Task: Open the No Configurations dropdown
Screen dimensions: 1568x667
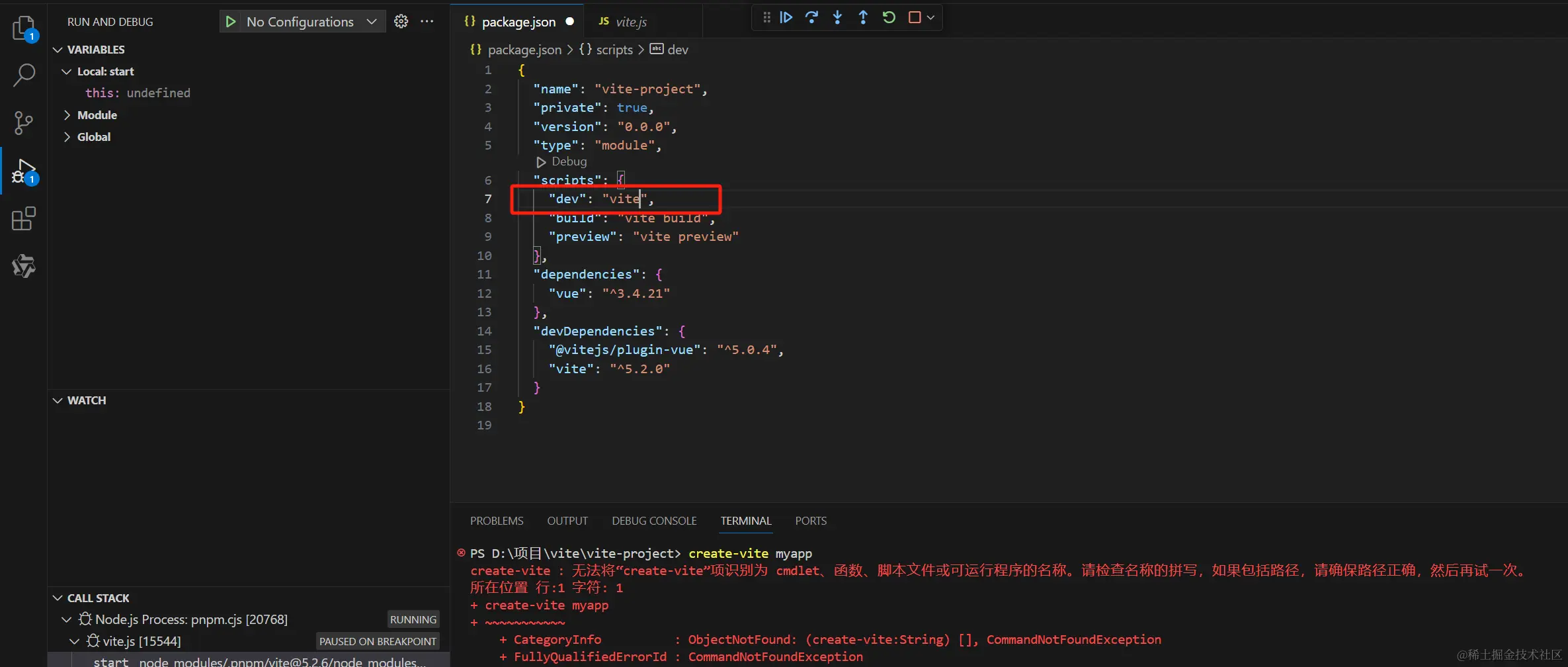Action: pos(311,22)
